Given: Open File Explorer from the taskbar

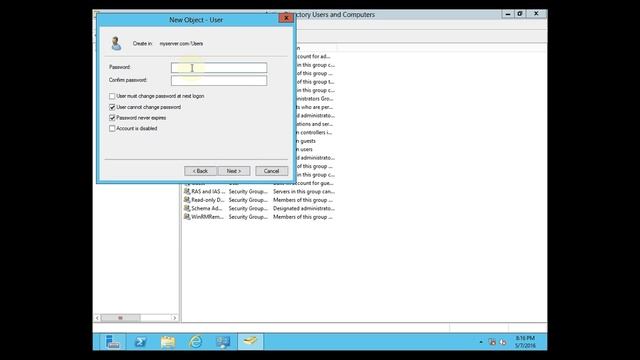Looking at the screenshot, I should click(168, 342).
